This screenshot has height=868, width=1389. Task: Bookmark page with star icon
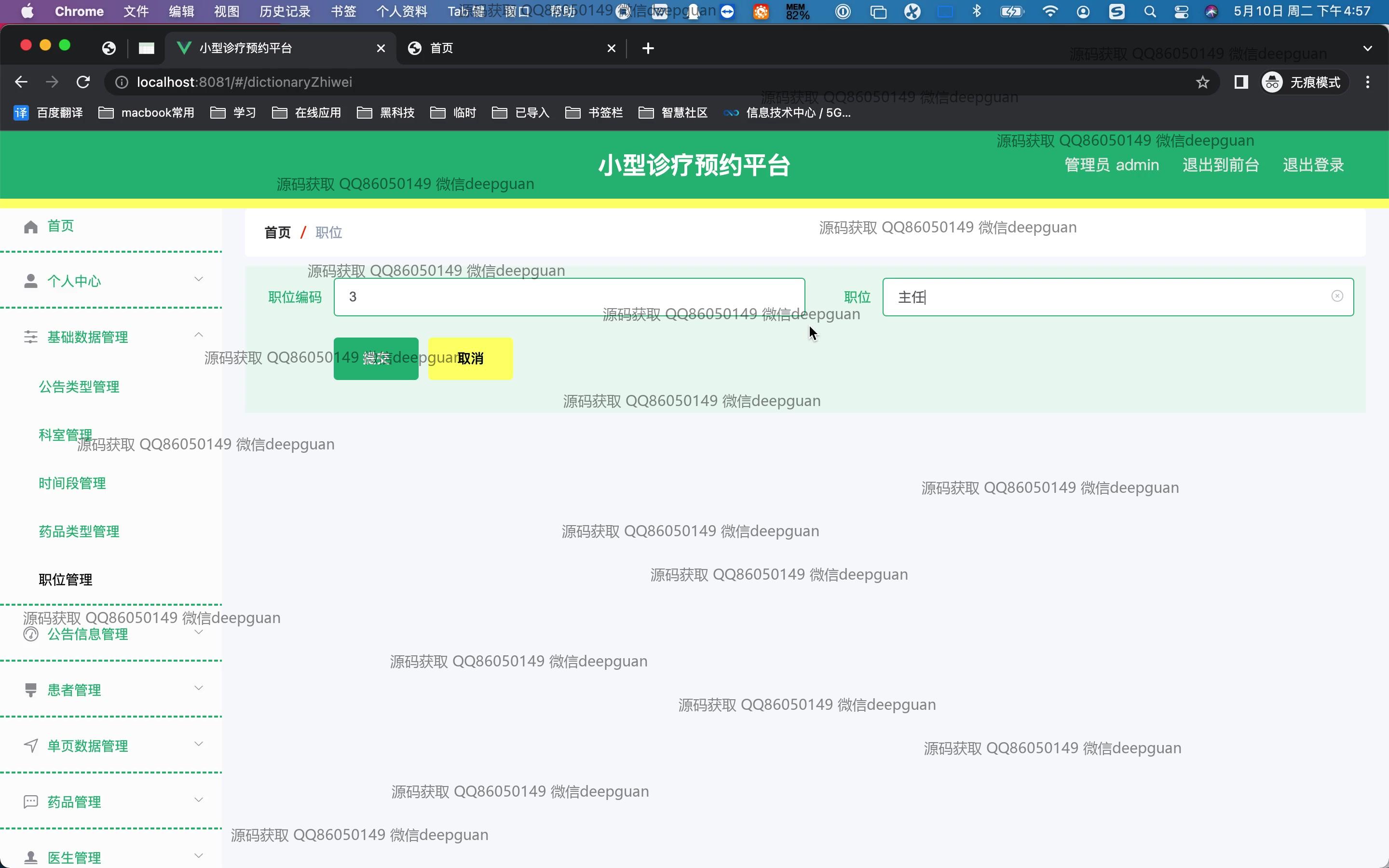pos(1202,82)
